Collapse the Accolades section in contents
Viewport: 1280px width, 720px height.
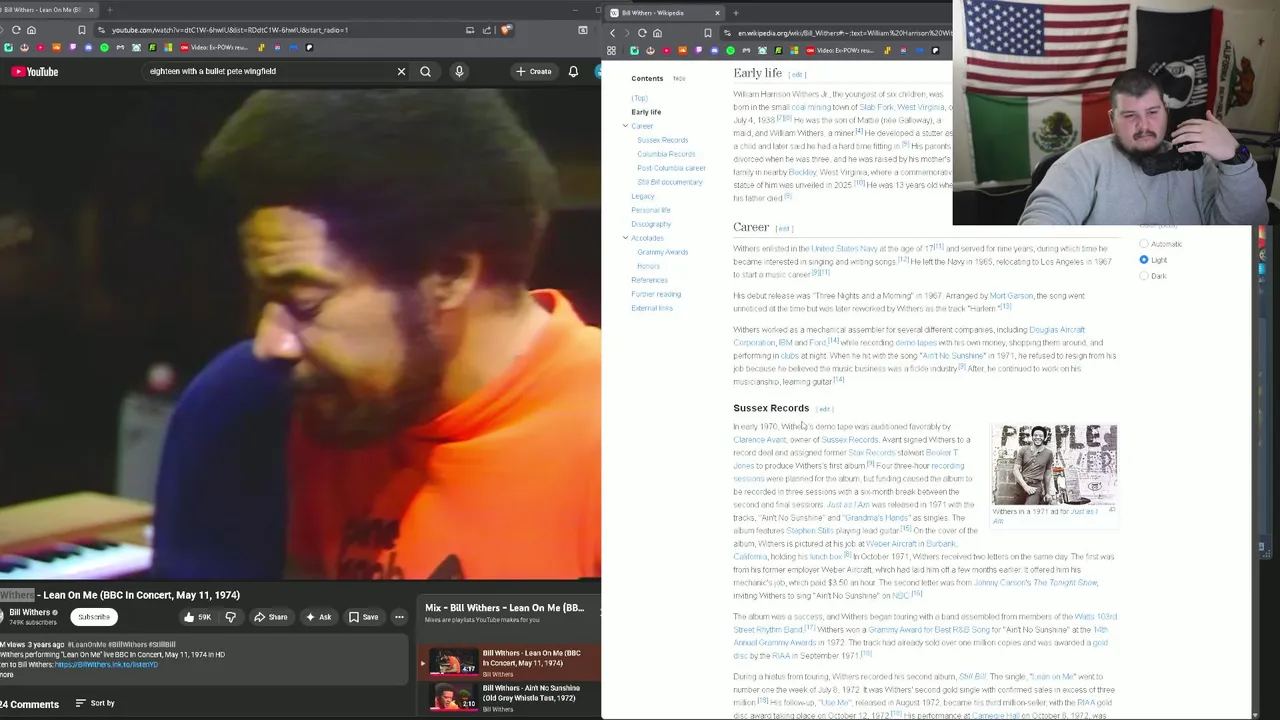pyautogui.click(x=625, y=238)
